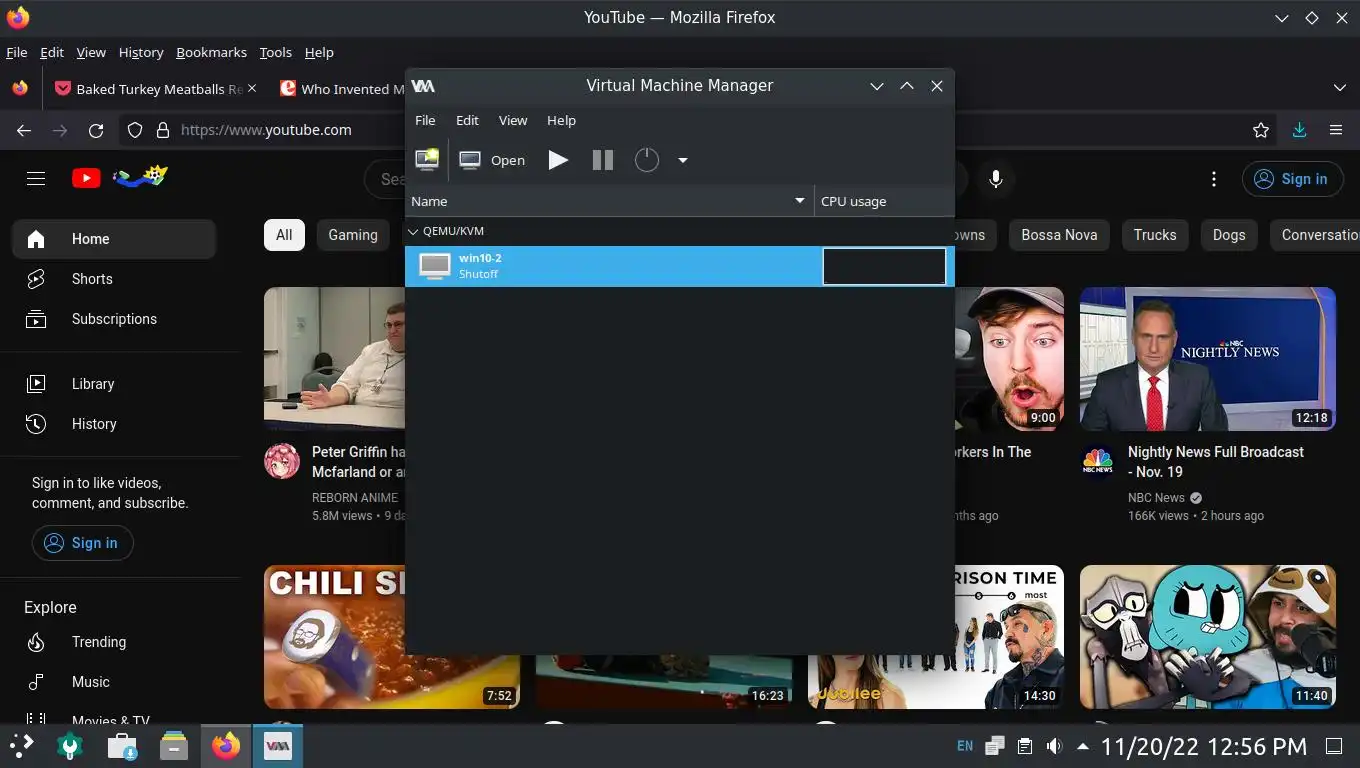Go to YouTube Home in sidebar
Image resolution: width=1360 pixels, height=768 pixels.
tap(114, 239)
